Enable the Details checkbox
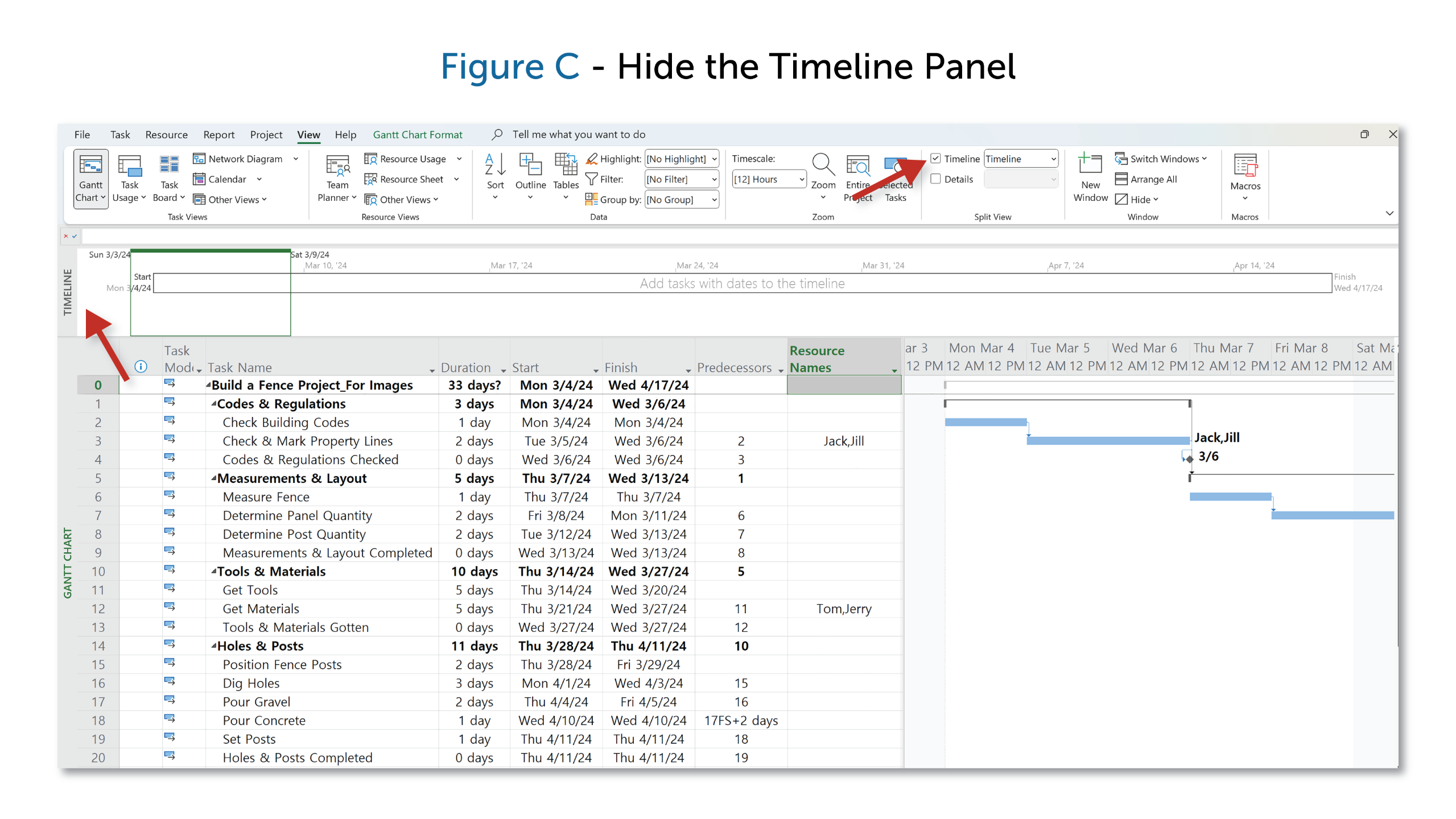 point(935,179)
